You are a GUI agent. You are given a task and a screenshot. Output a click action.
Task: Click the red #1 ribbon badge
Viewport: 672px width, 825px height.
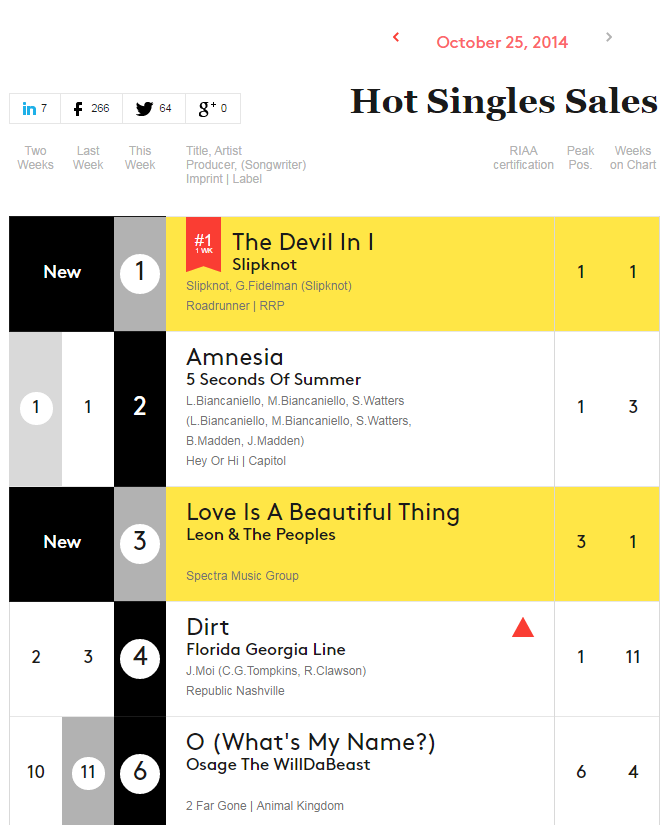(203, 244)
